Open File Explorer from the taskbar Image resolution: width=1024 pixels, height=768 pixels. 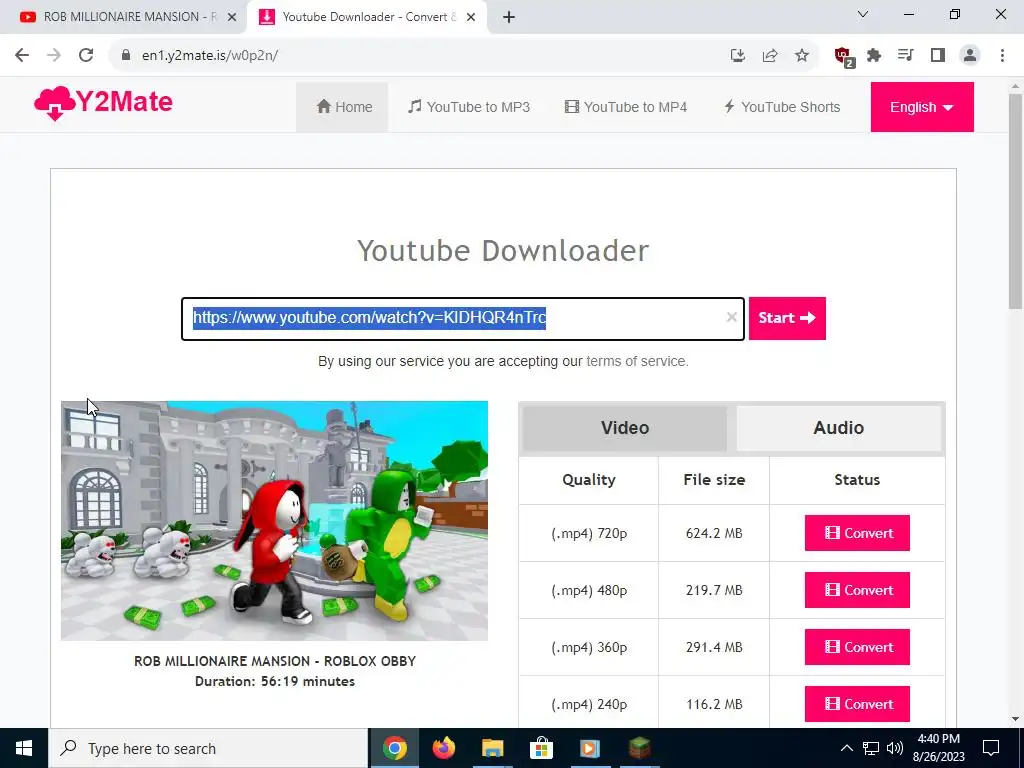click(x=492, y=748)
